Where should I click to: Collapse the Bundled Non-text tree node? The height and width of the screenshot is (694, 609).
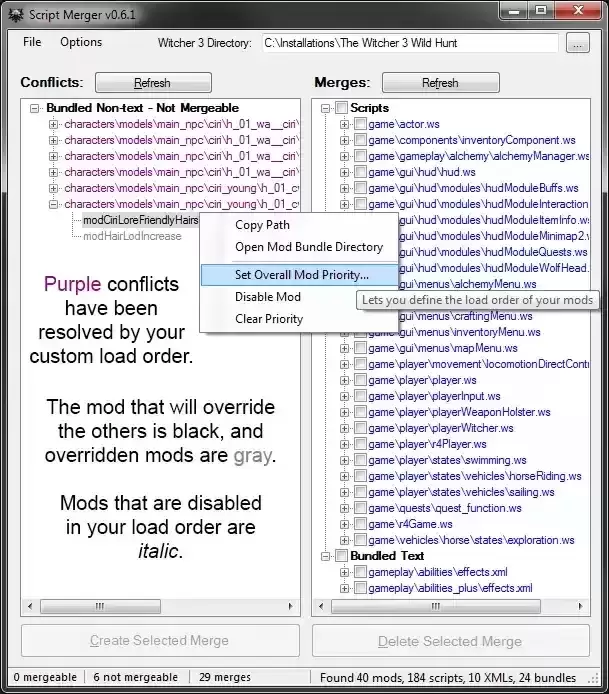pyautogui.click(x=36, y=108)
